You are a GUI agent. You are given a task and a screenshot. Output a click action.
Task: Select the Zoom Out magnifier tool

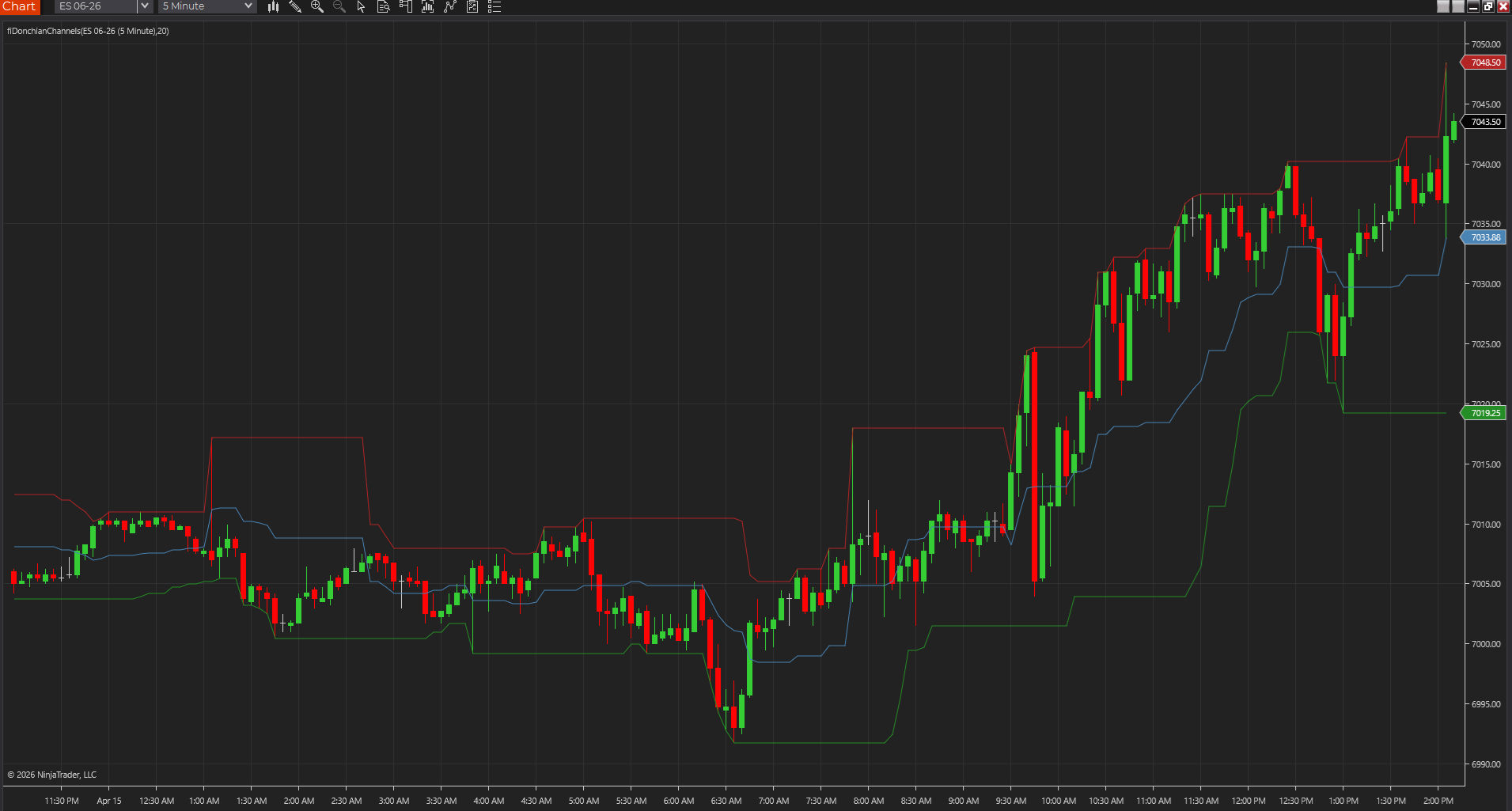point(339,6)
